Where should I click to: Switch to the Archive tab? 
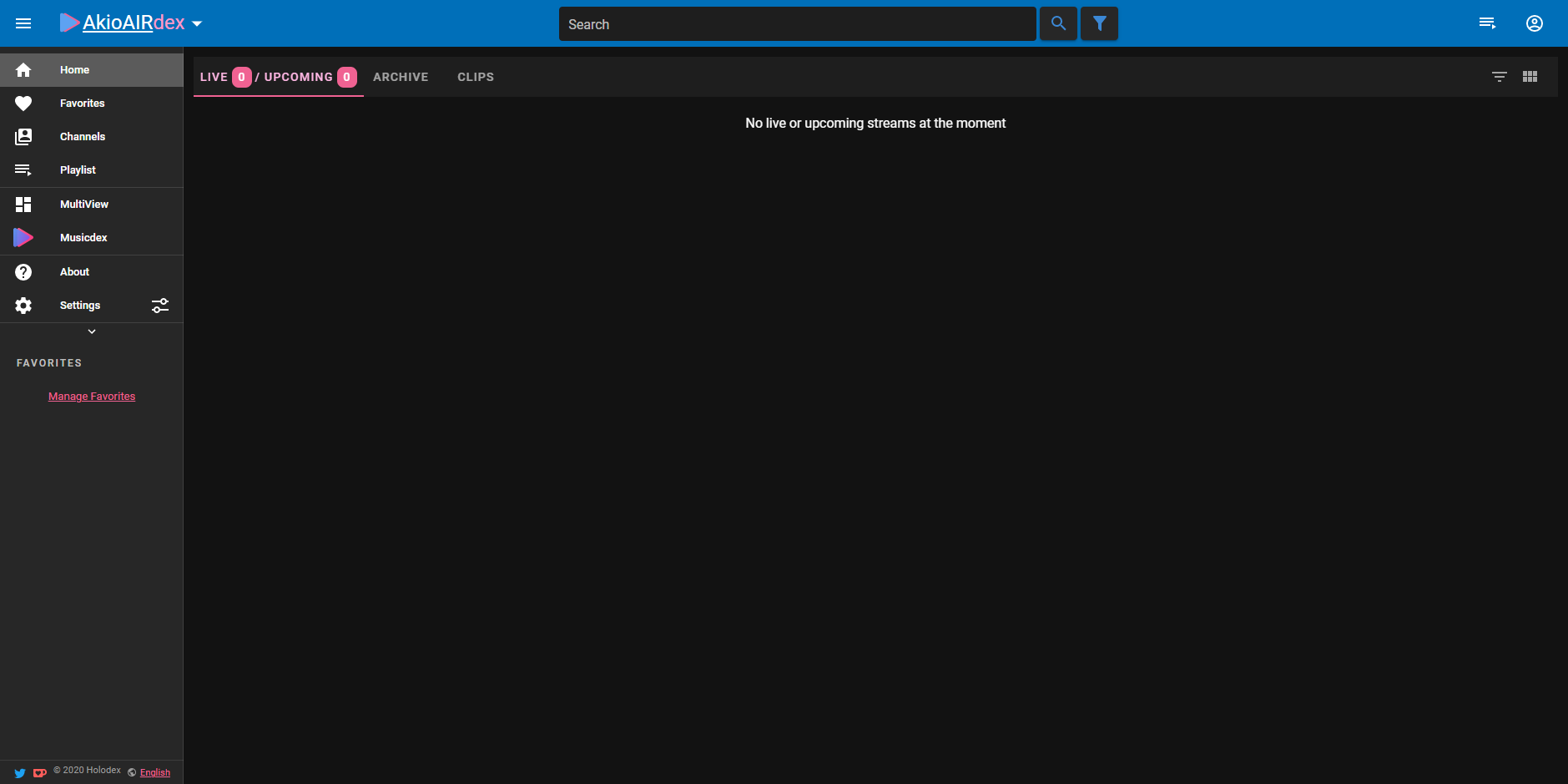pyautogui.click(x=401, y=77)
